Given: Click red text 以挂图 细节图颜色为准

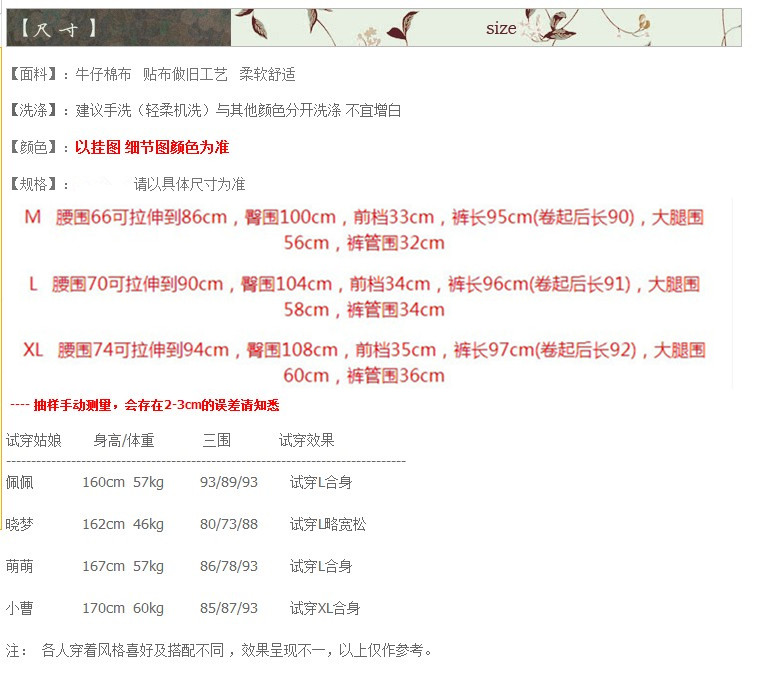Looking at the screenshot, I should coord(151,147).
